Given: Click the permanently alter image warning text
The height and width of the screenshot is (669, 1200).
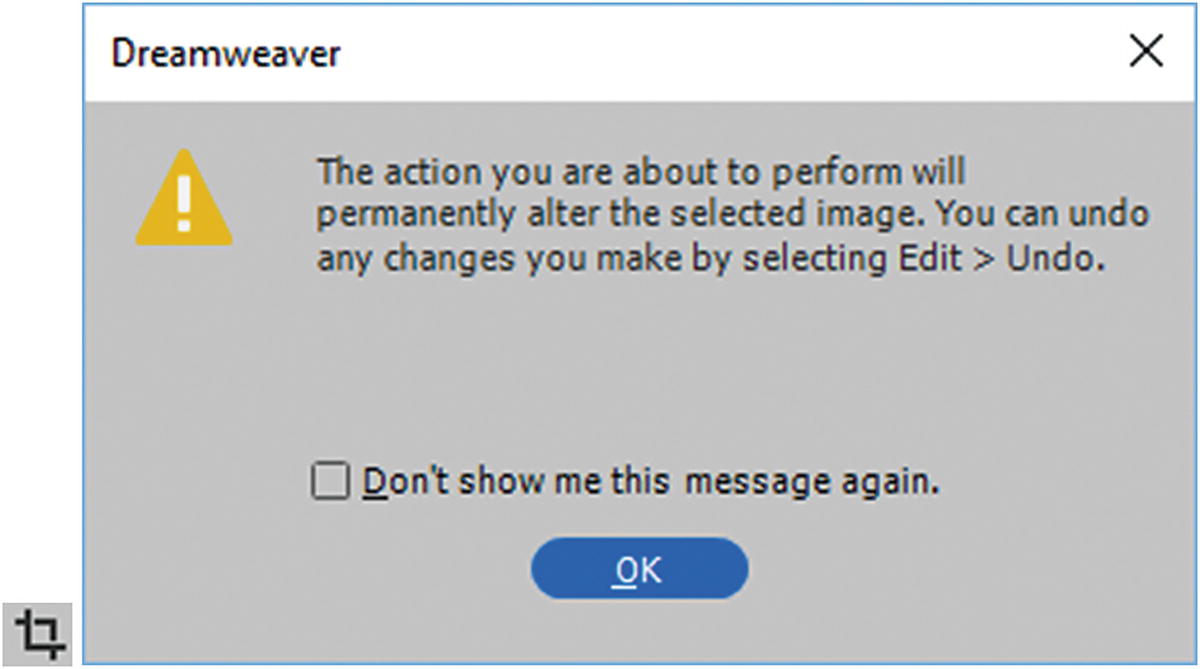Looking at the screenshot, I should pyautogui.click(x=732, y=216).
